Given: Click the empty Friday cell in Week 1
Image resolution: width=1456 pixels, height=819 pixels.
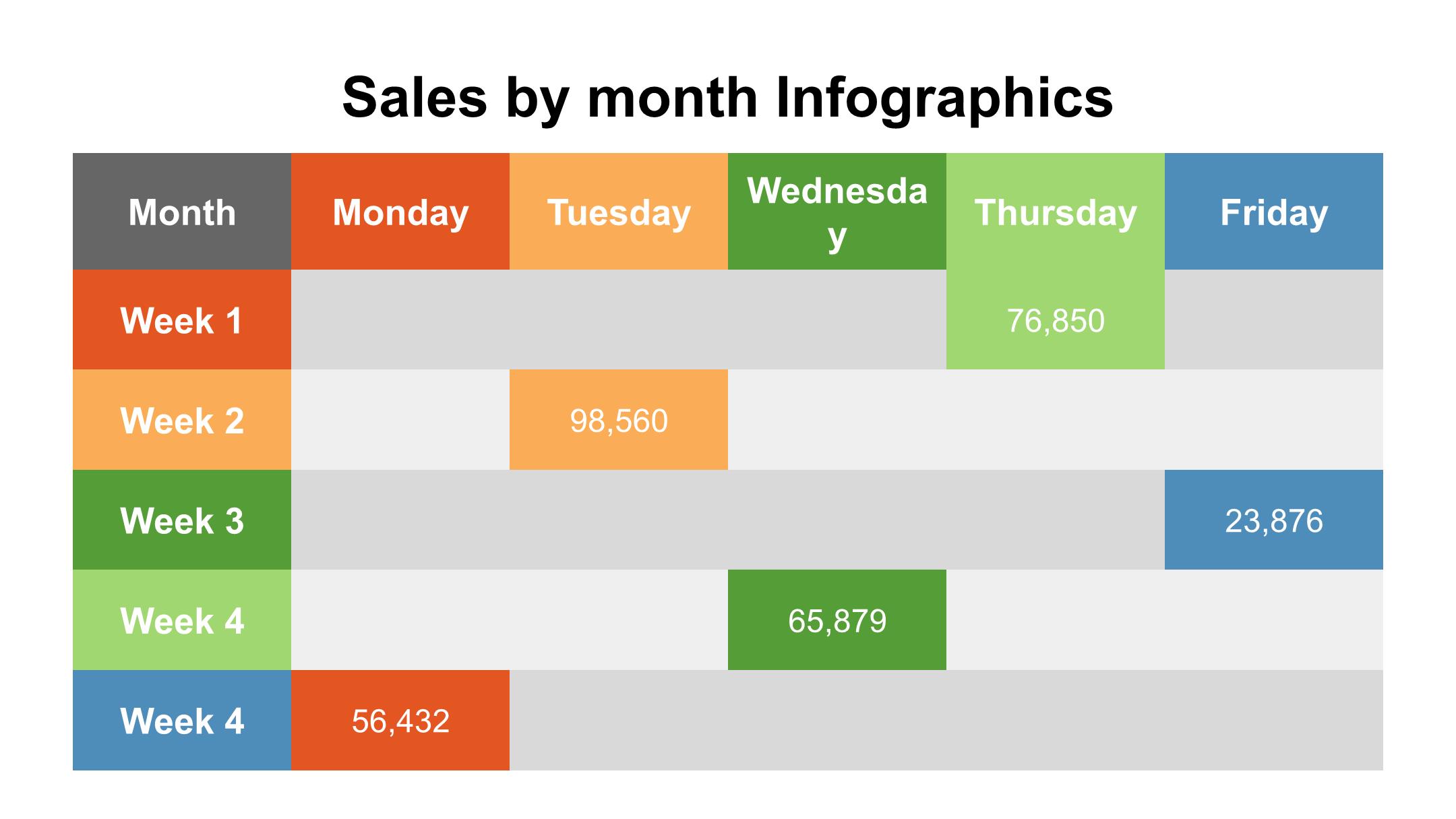Looking at the screenshot, I should pos(1274,320).
